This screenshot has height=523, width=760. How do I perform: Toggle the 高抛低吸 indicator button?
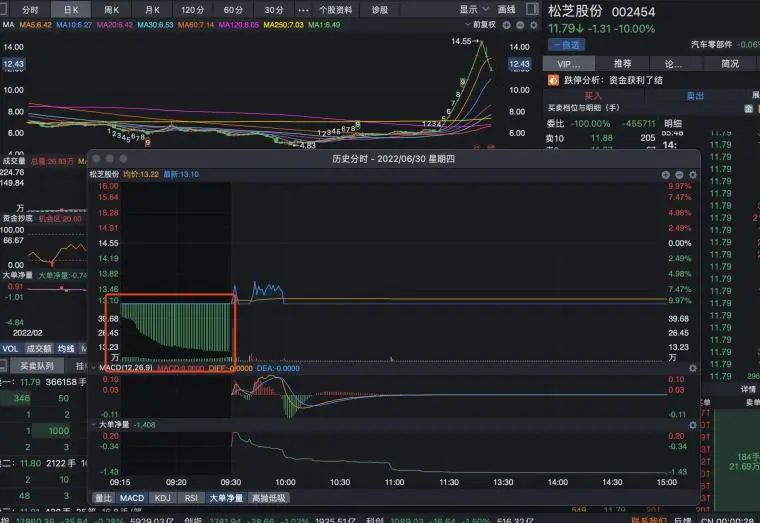tap(269, 498)
